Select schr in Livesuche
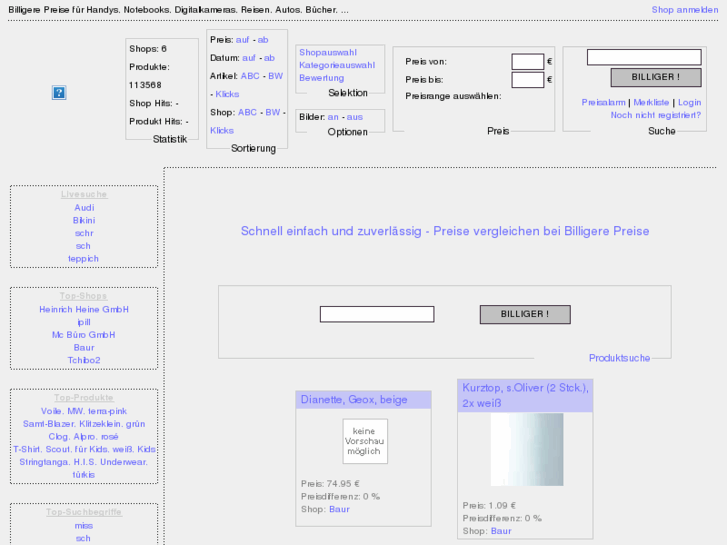Screen dimensions: 727x545 (84, 233)
